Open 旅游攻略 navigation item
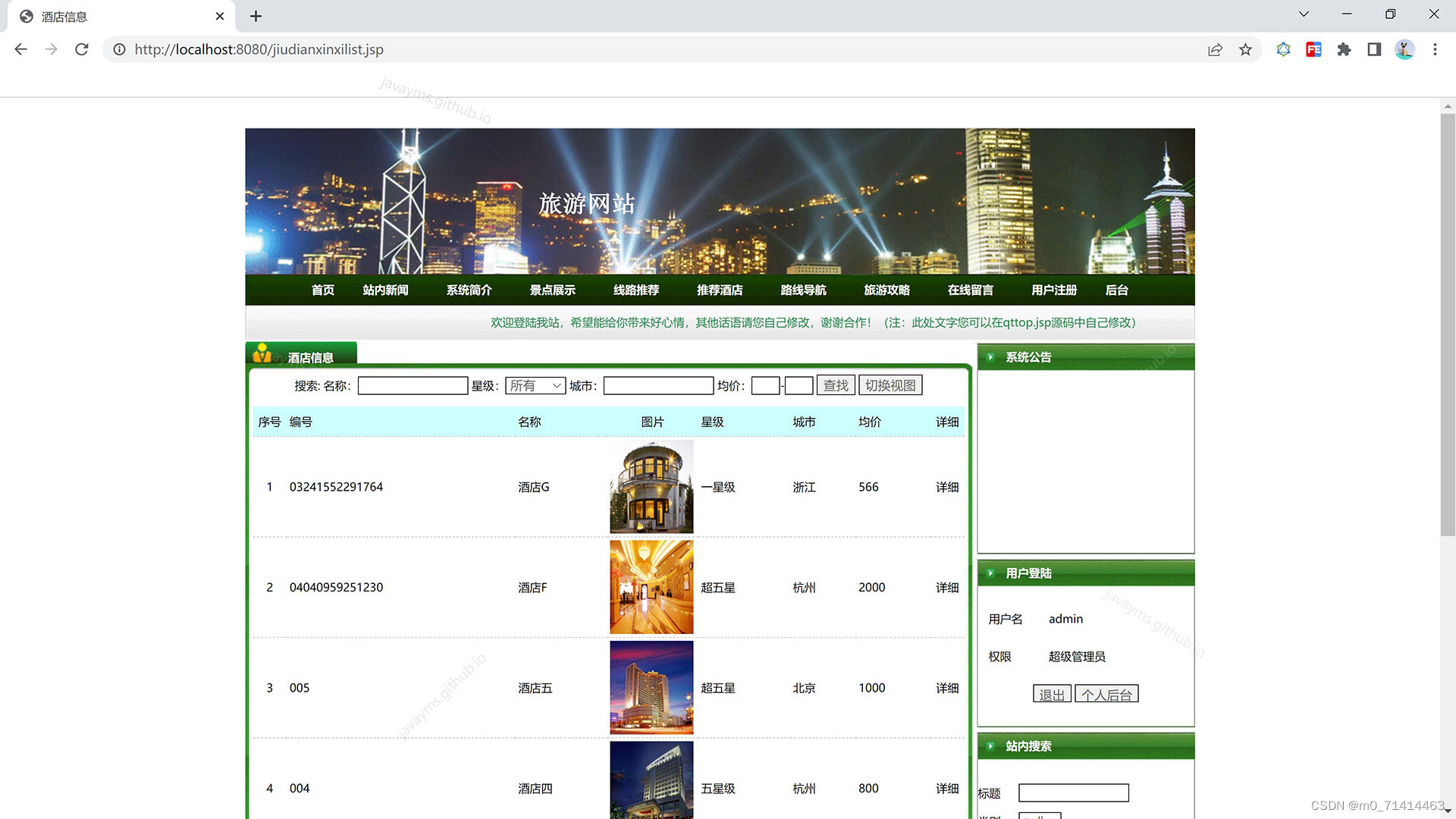Image resolution: width=1456 pixels, height=819 pixels. click(886, 290)
